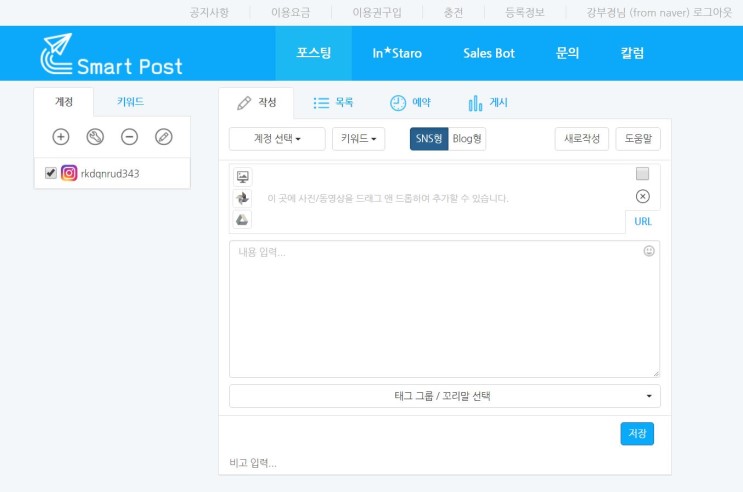The height and width of the screenshot is (492, 743).
Task: Click the URL link
Action: tap(643, 221)
